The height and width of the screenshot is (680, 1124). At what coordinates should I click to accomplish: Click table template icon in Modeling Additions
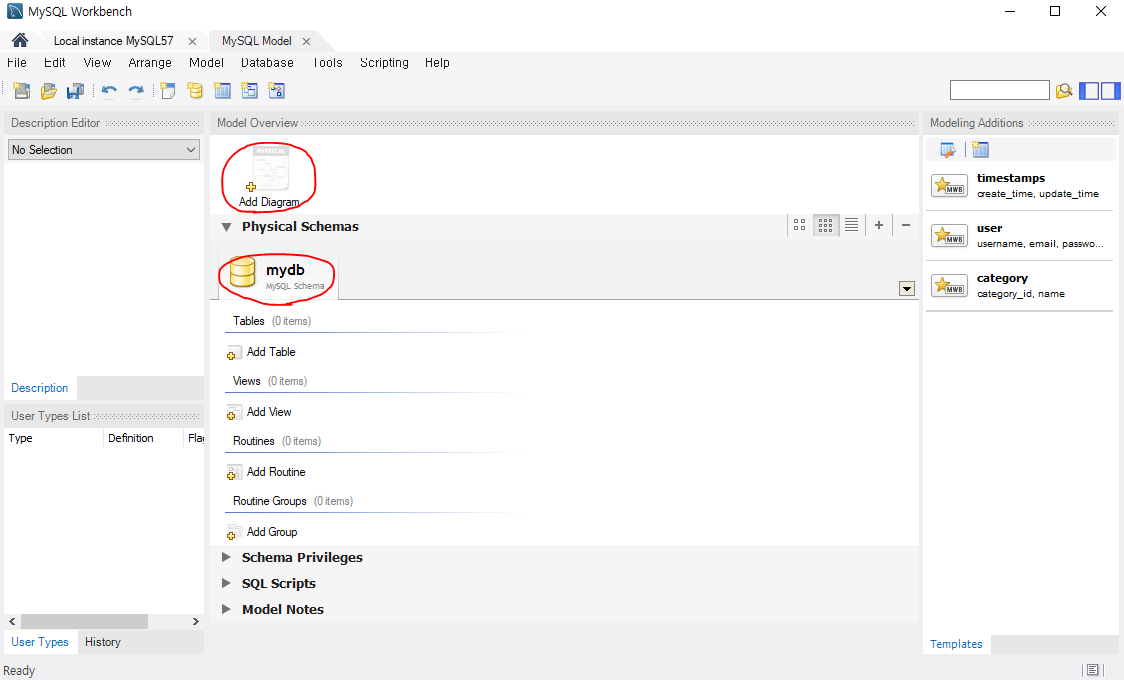(981, 150)
